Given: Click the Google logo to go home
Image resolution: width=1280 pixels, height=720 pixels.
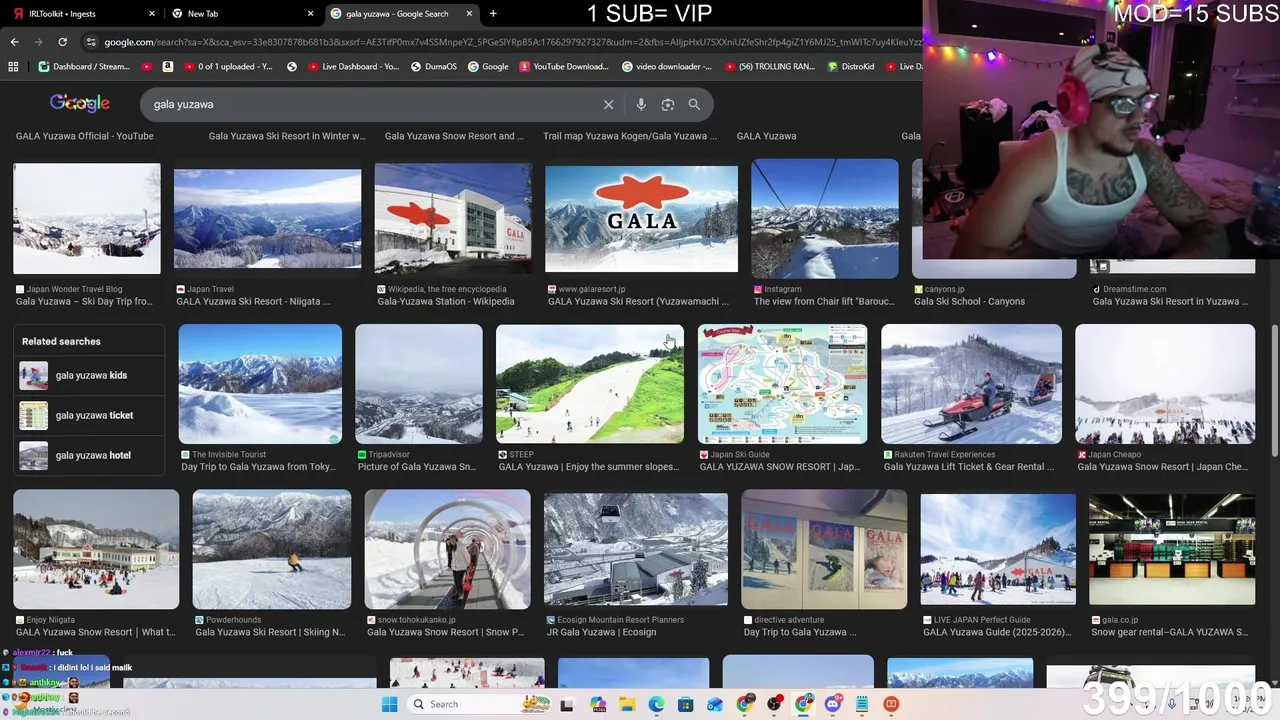Looking at the screenshot, I should coord(80,103).
